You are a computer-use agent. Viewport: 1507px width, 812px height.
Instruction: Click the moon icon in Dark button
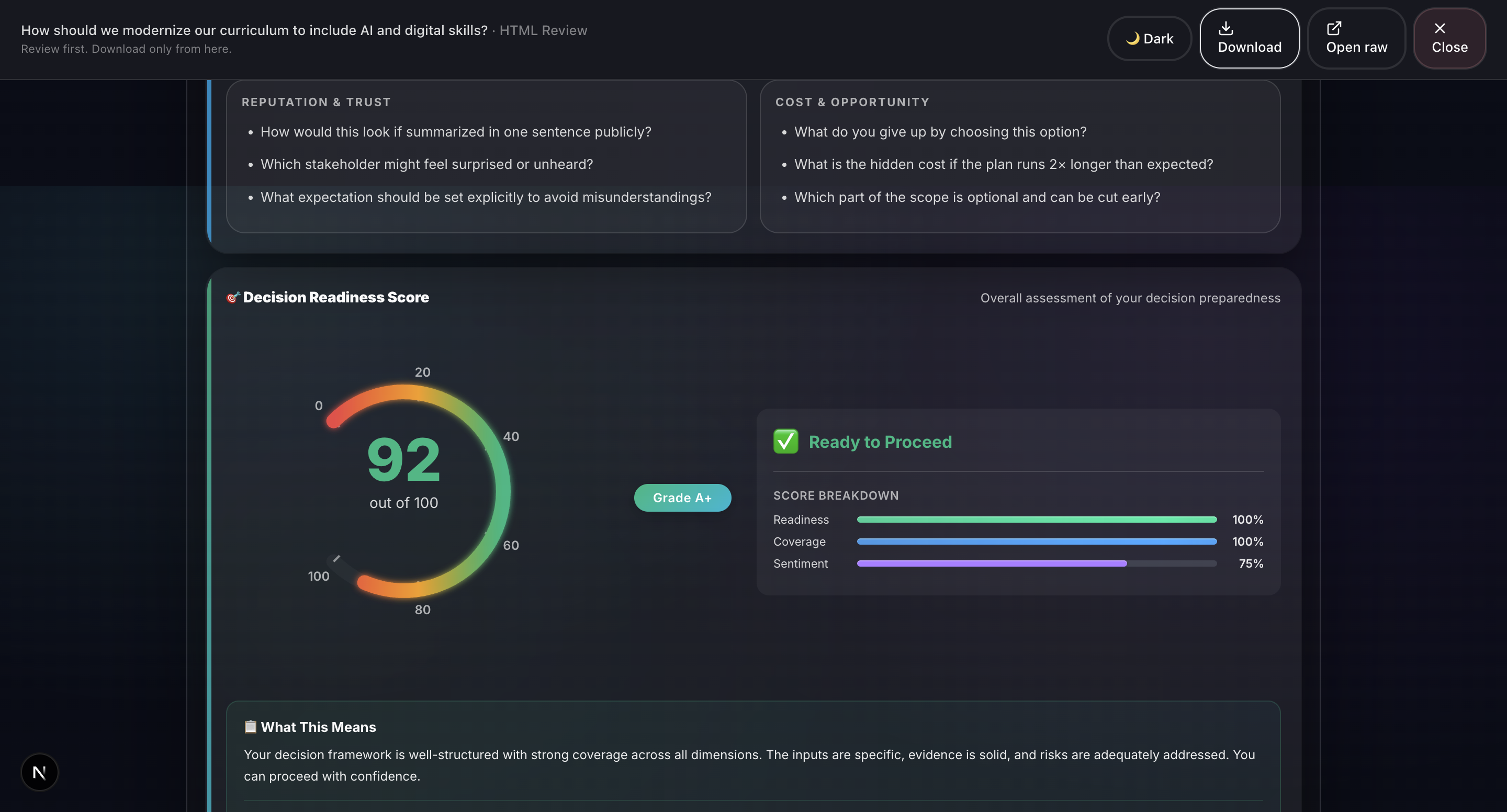point(1132,39)
